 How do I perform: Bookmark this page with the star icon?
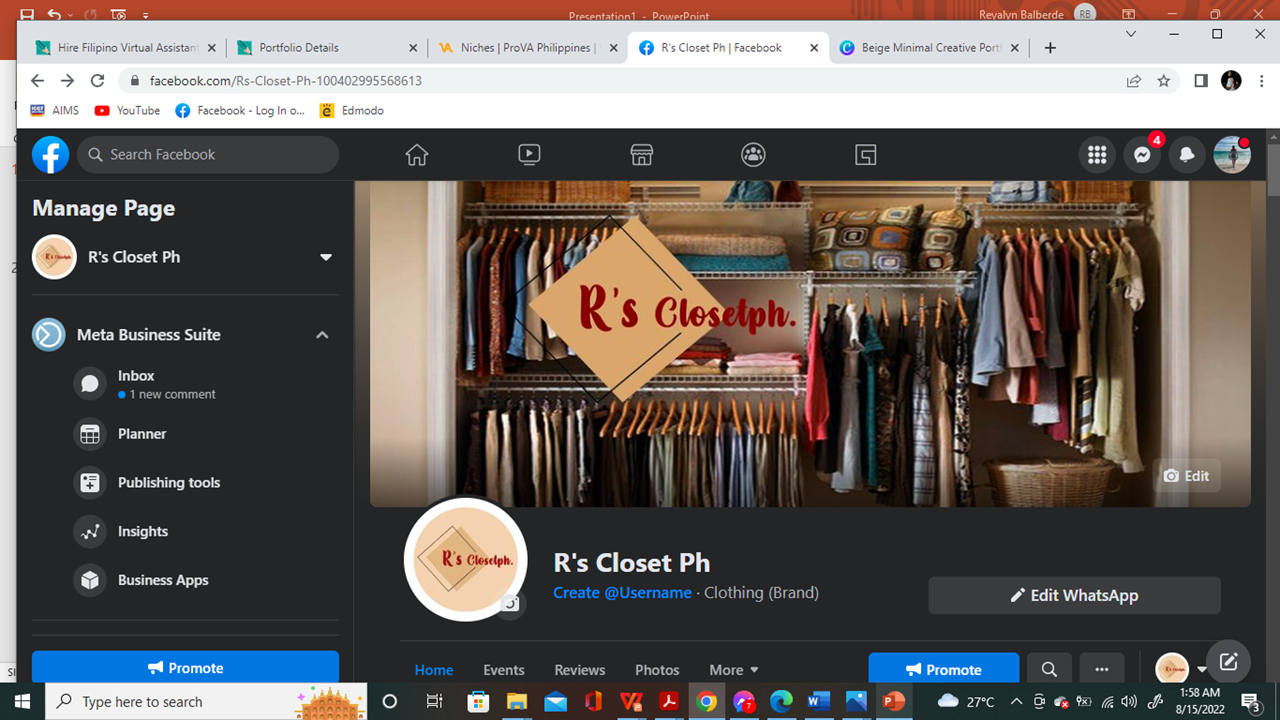pos(1164,81)
